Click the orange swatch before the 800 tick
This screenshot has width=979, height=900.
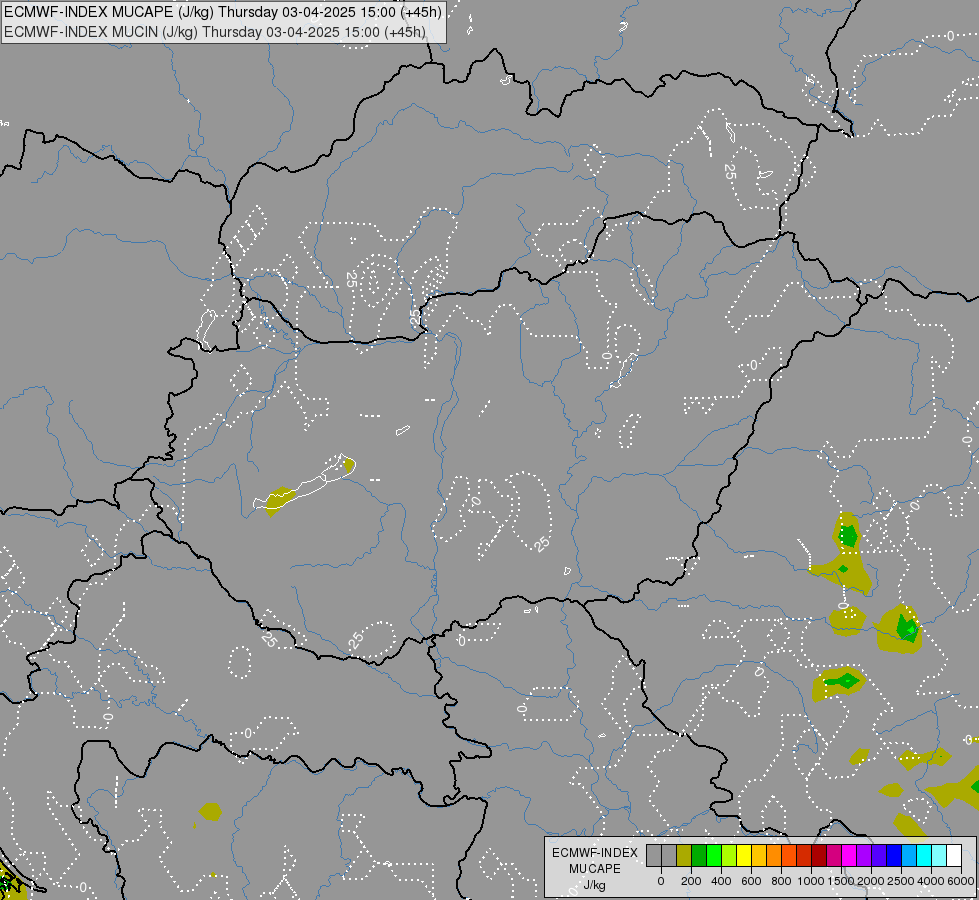(774, 855)
